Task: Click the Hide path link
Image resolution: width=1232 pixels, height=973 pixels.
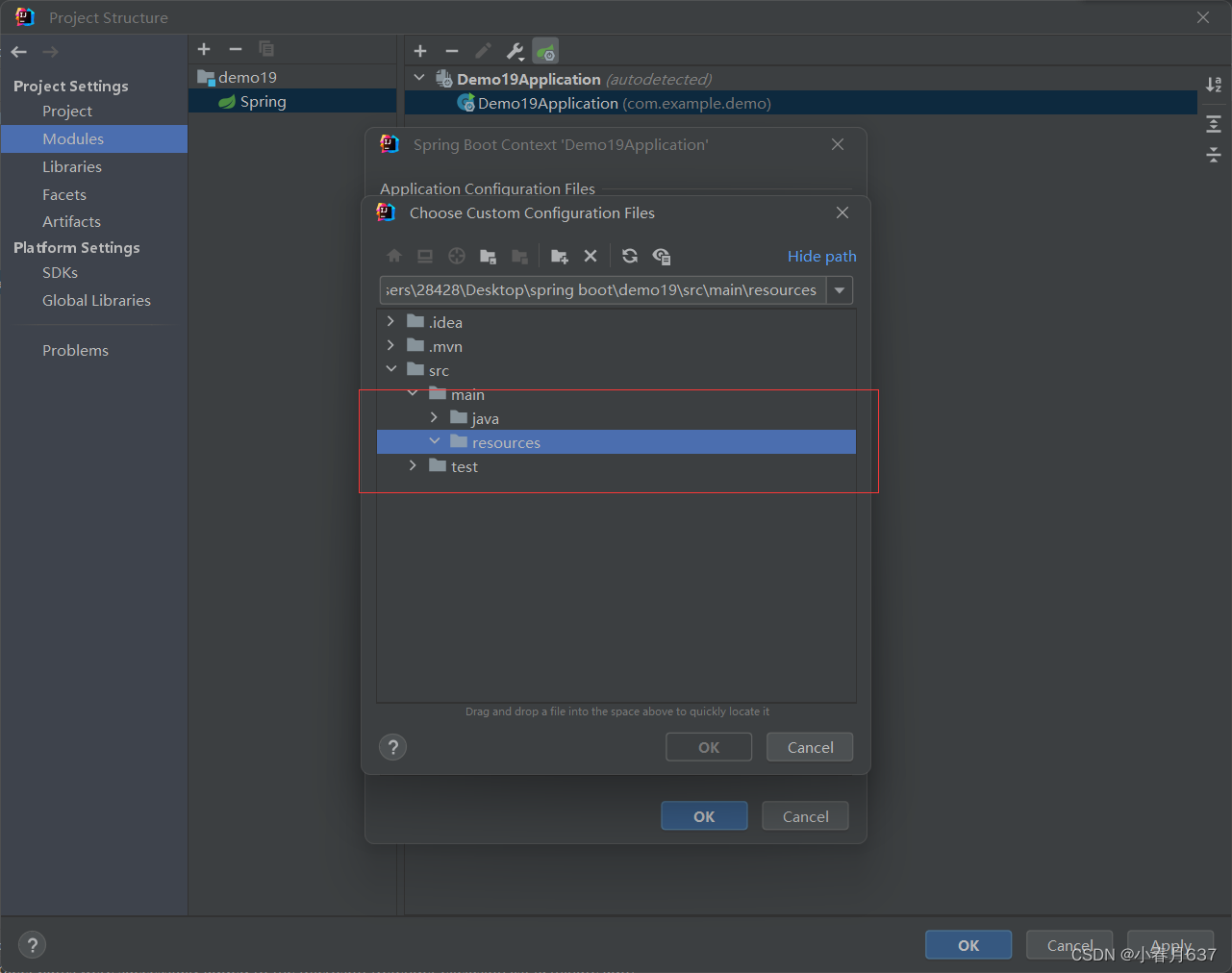Action: click(821, 256)
